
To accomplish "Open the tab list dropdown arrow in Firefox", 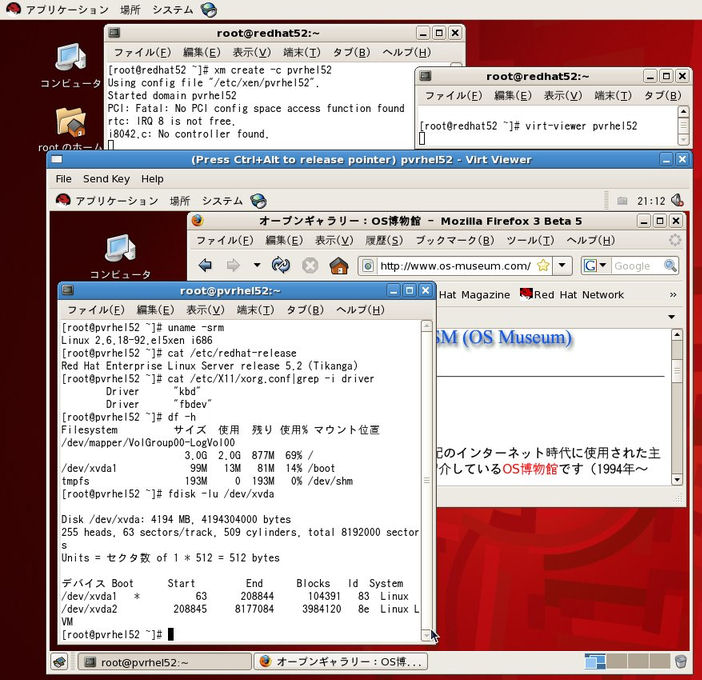I will (x=672, y=317).
